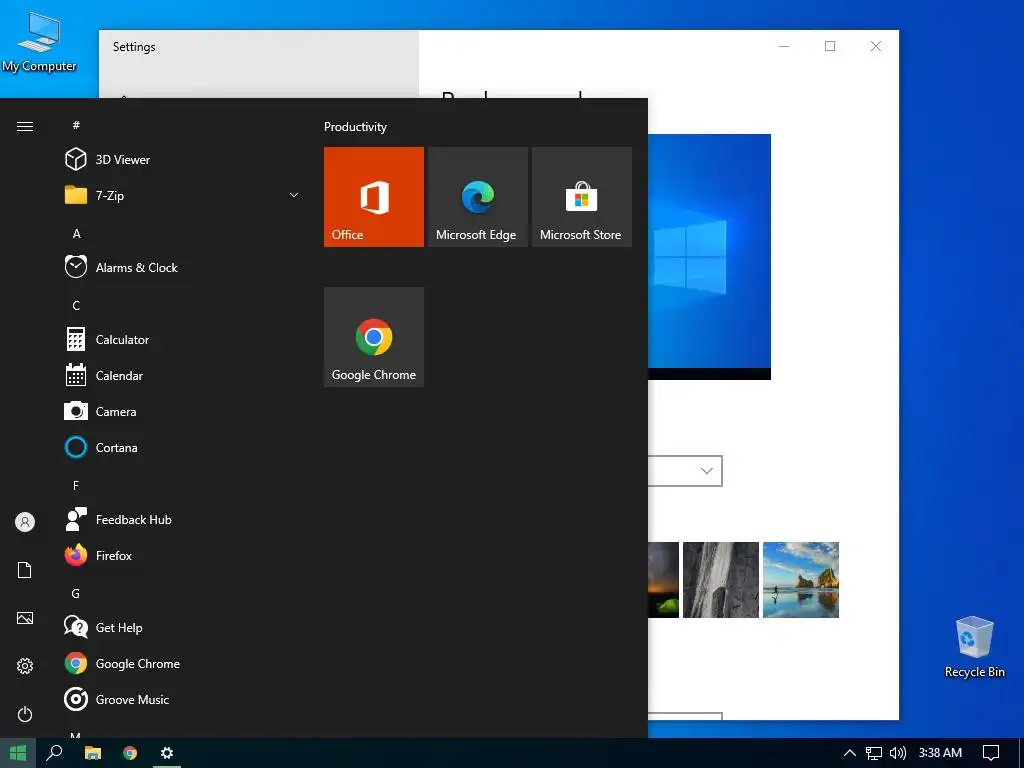Click the letter C group header
This screenshot has height=768, width=1024.
76,306
